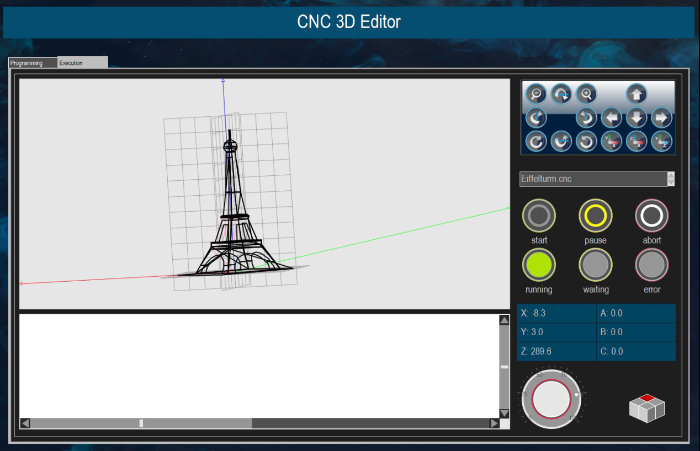Click the code panel scroll down arrow
This screenshot has width=700, height=451.
click(504, 413)
